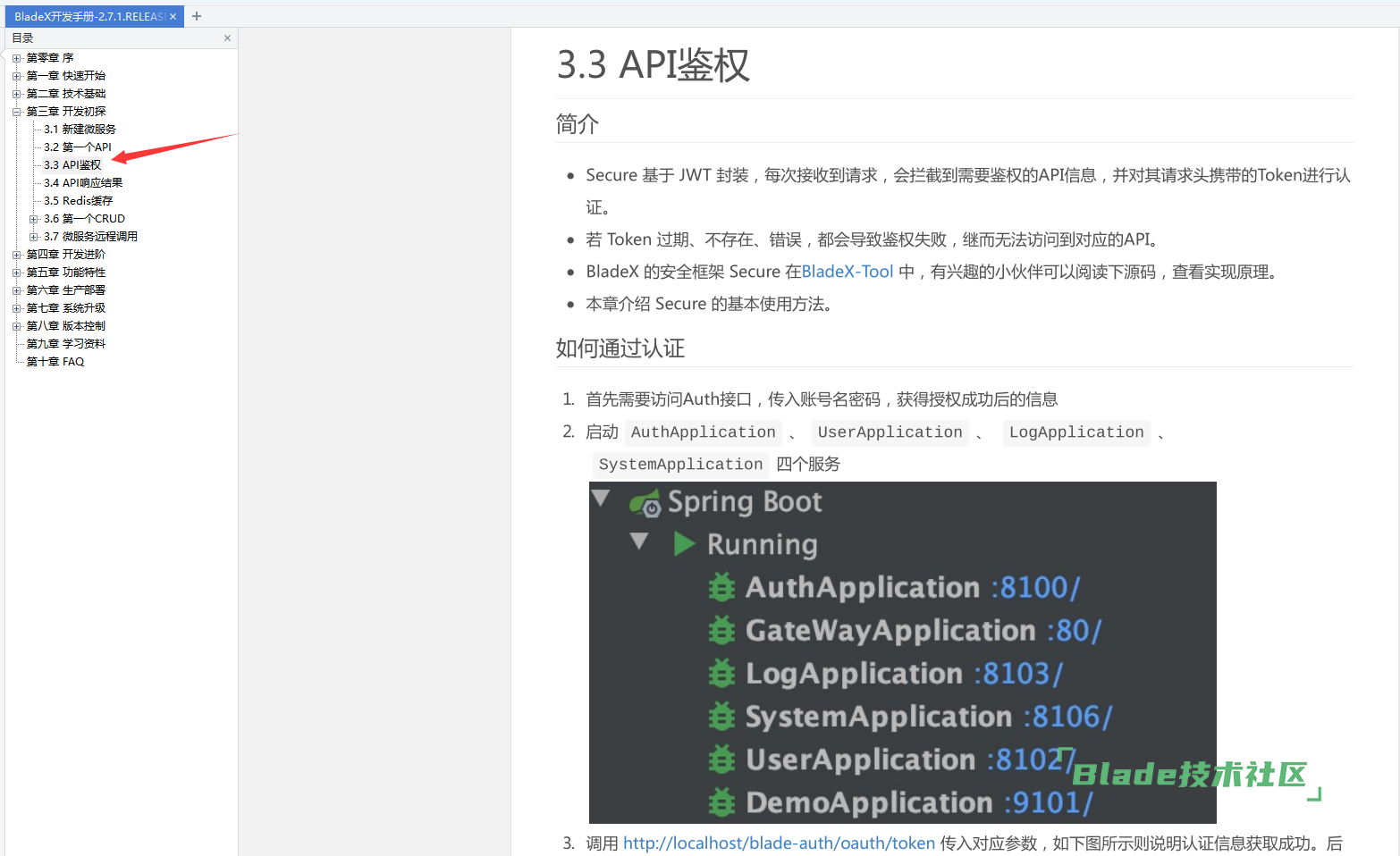Select section 3.3 API鉴权
This screenshot has width=1400, height=856.
72,165
